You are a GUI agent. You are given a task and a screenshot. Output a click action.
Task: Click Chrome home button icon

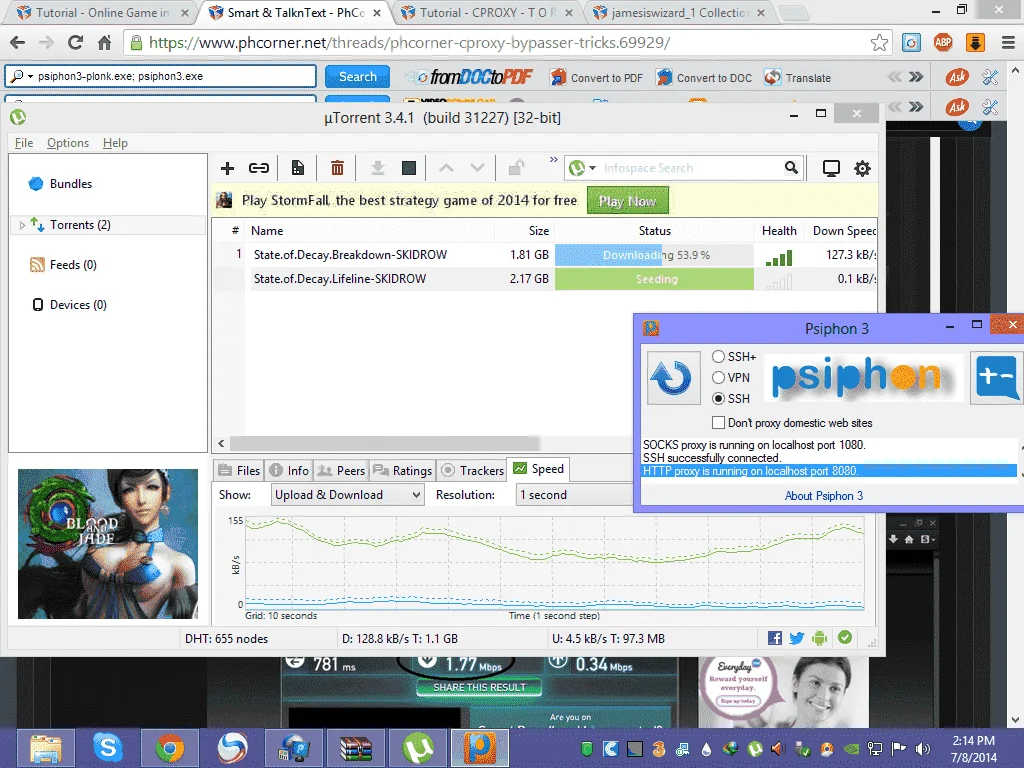104,43
